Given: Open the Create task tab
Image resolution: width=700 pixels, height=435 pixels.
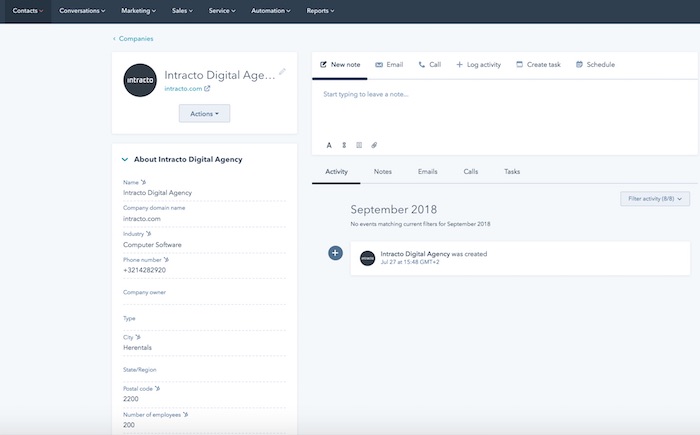Looking at the screenshot, I should [x=538, y=65].
